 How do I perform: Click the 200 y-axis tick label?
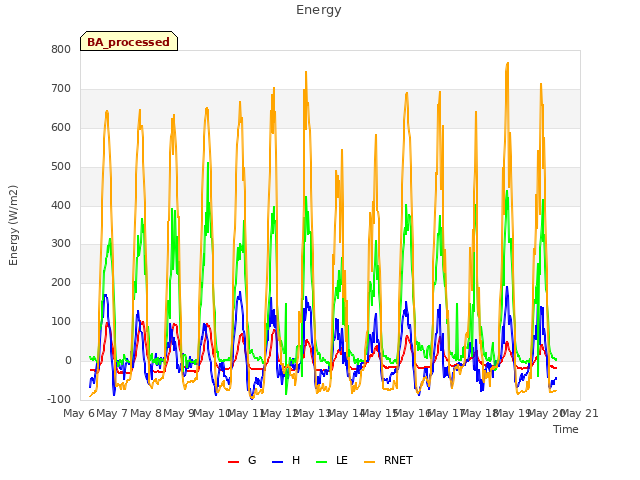tap(61, 282)
